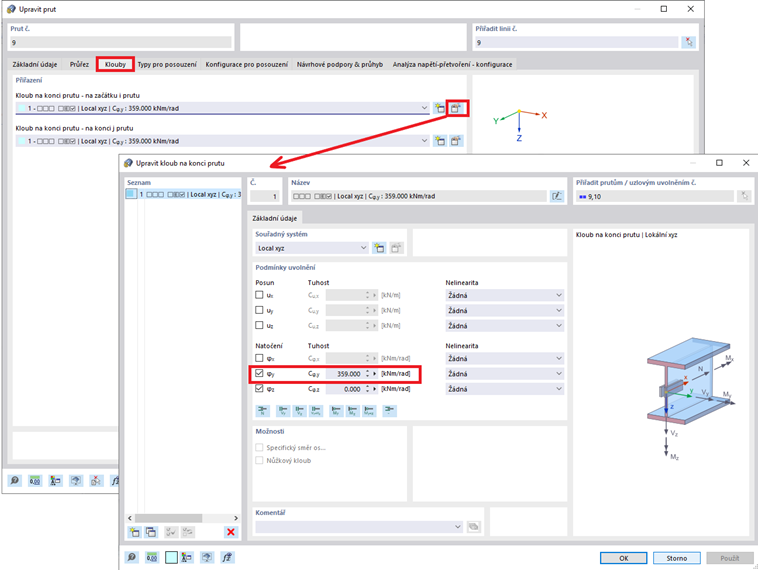Click the Vz shear release icon
Viewport: 760px width, 570px height.
coord(300,411)
